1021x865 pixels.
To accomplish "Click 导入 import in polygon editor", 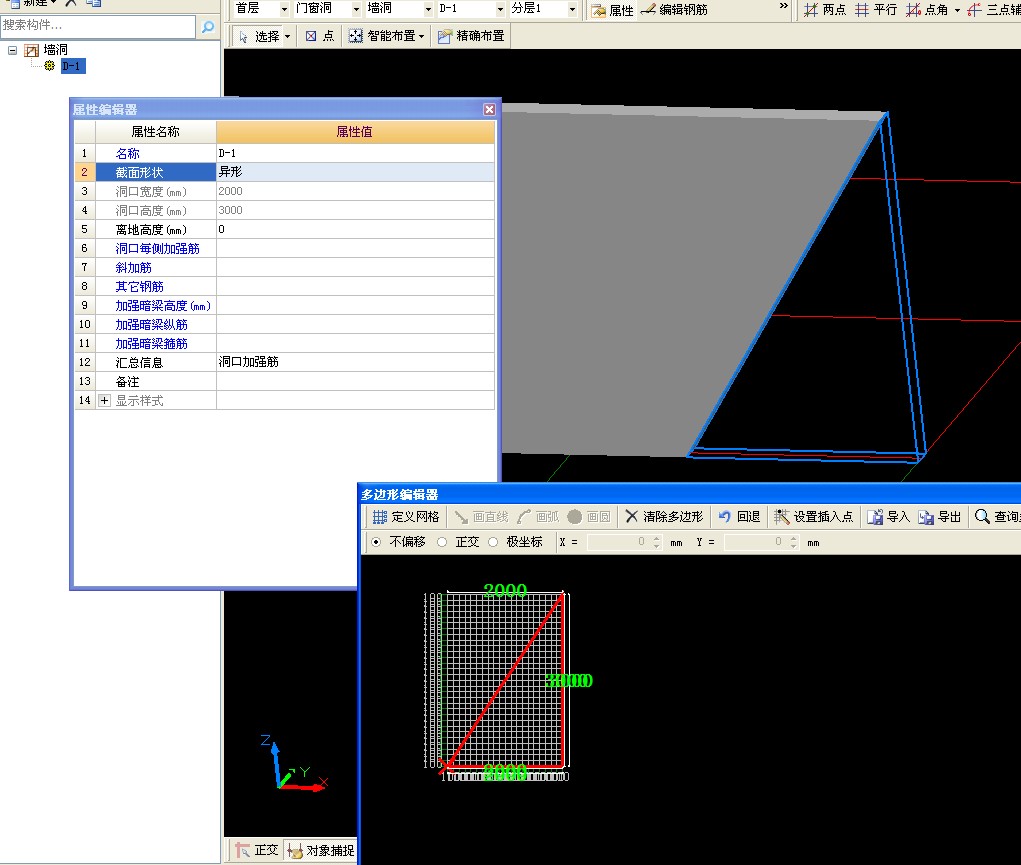I will (888, 517).
